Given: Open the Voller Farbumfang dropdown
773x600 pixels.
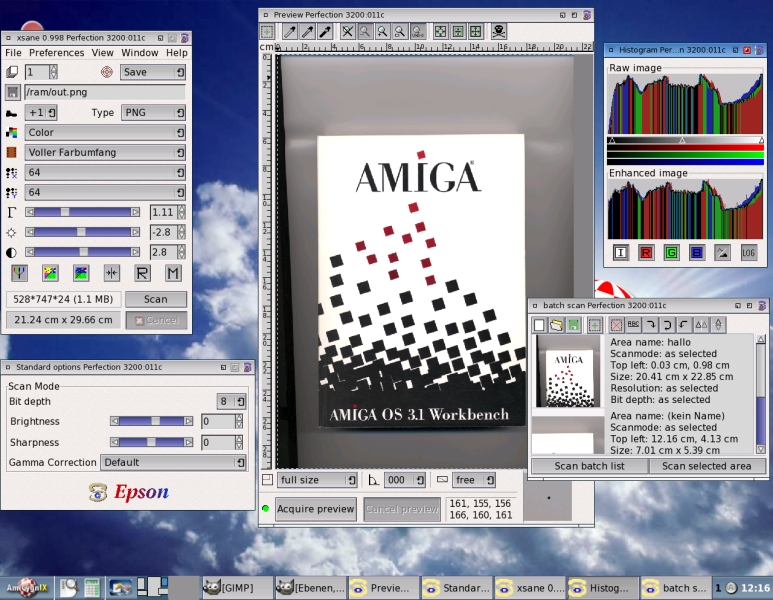Looking at the screenshot, I should click(105, 152).
